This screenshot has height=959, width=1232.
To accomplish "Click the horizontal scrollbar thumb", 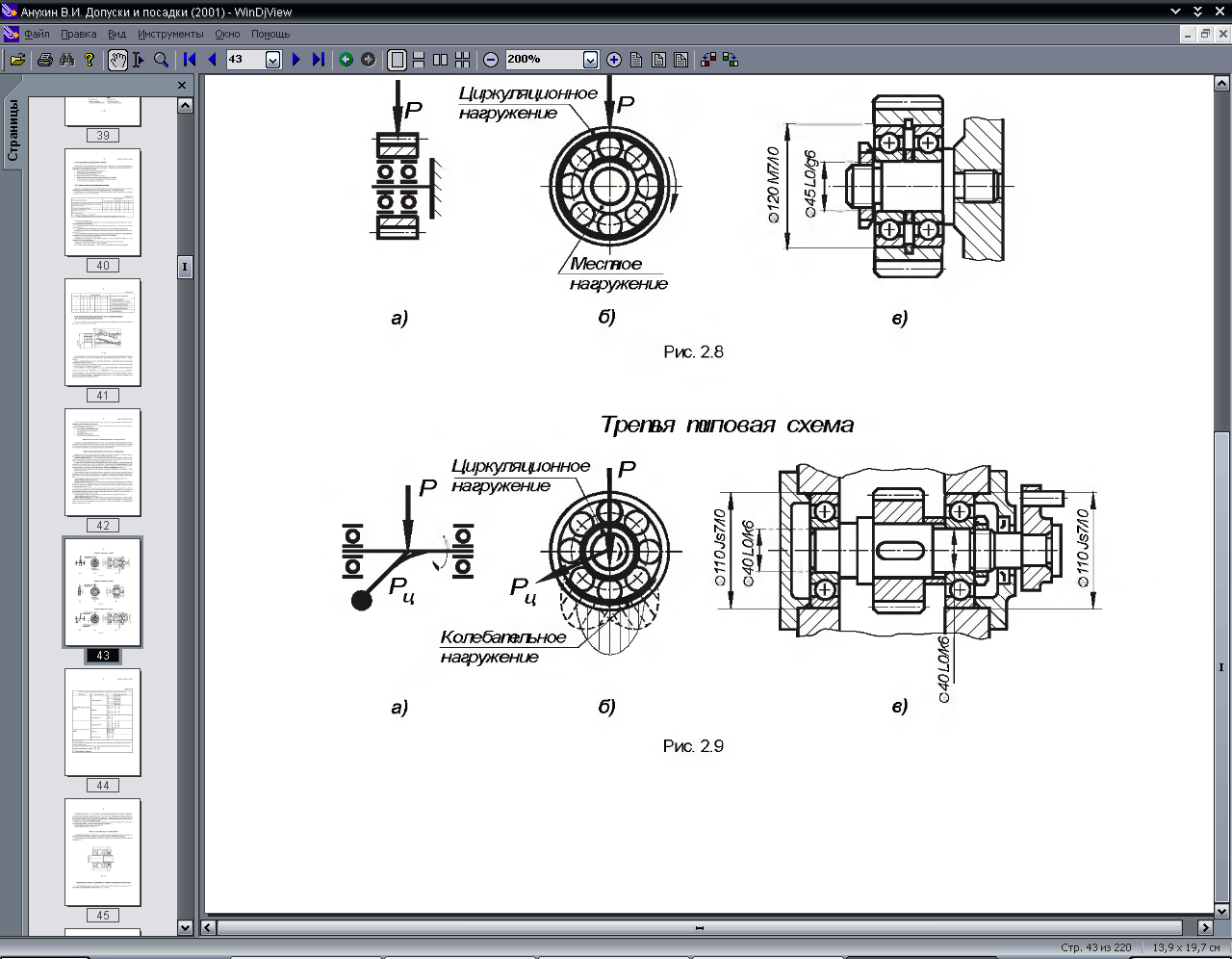I will click(700, 927).
